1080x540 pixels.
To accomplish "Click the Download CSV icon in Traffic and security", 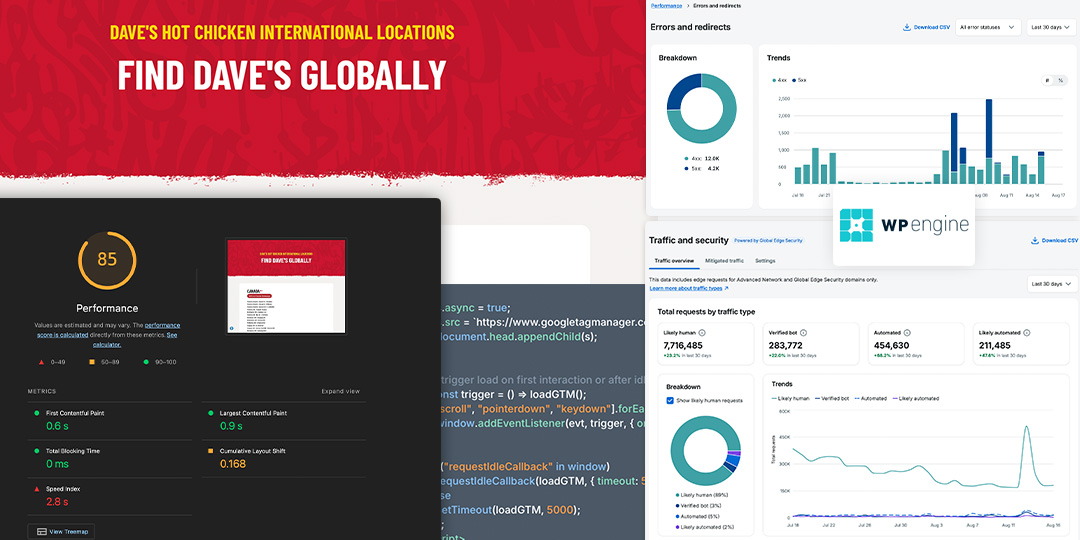I will 1035,240.
